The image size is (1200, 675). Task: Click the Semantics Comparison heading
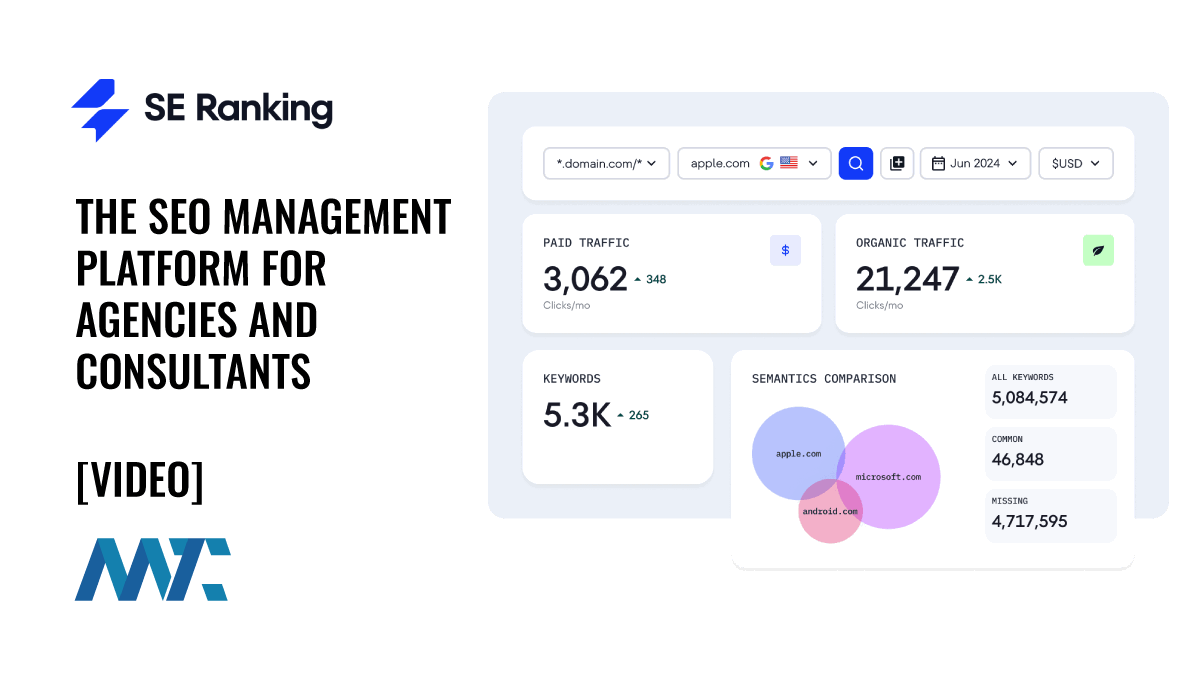coord(824,379)
